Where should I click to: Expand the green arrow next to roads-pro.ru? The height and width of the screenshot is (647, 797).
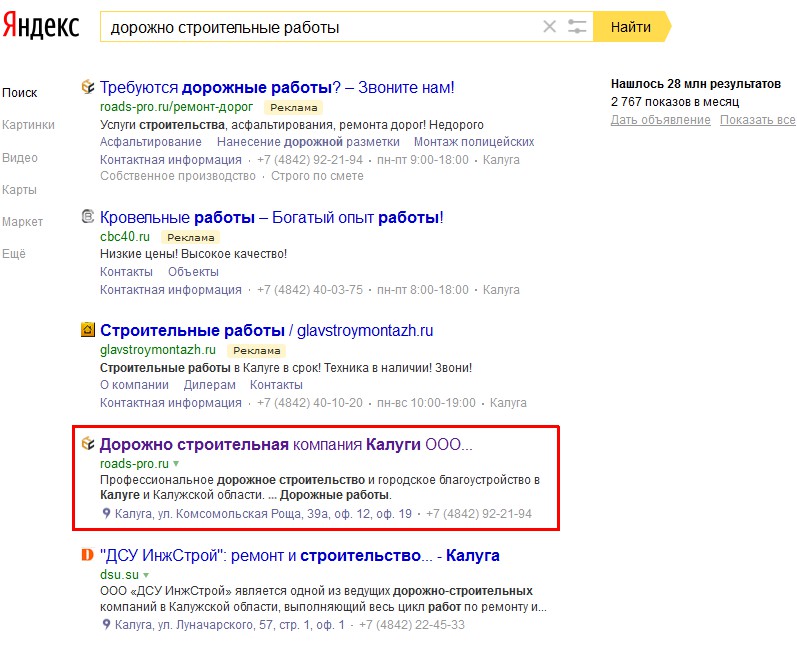pyautogui.click(x=176, y=464)
